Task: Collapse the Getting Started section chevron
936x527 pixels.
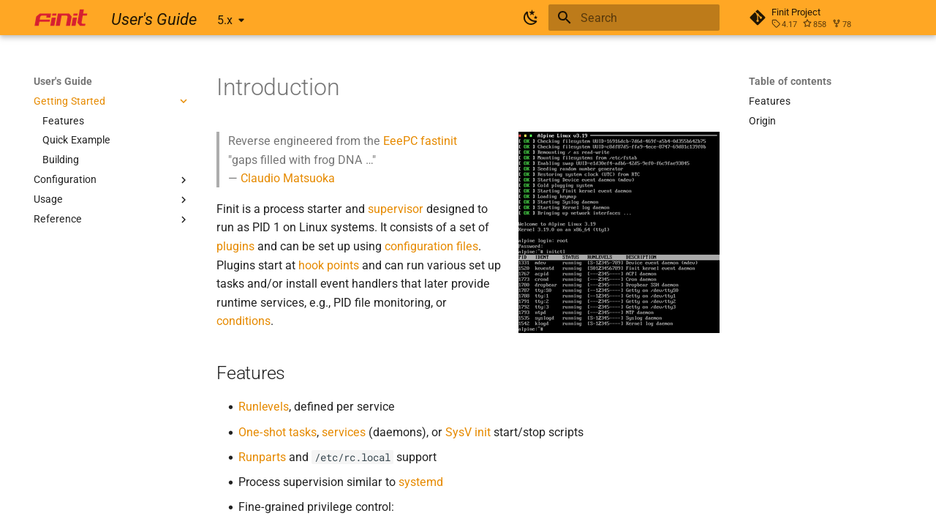Action: 183,101
